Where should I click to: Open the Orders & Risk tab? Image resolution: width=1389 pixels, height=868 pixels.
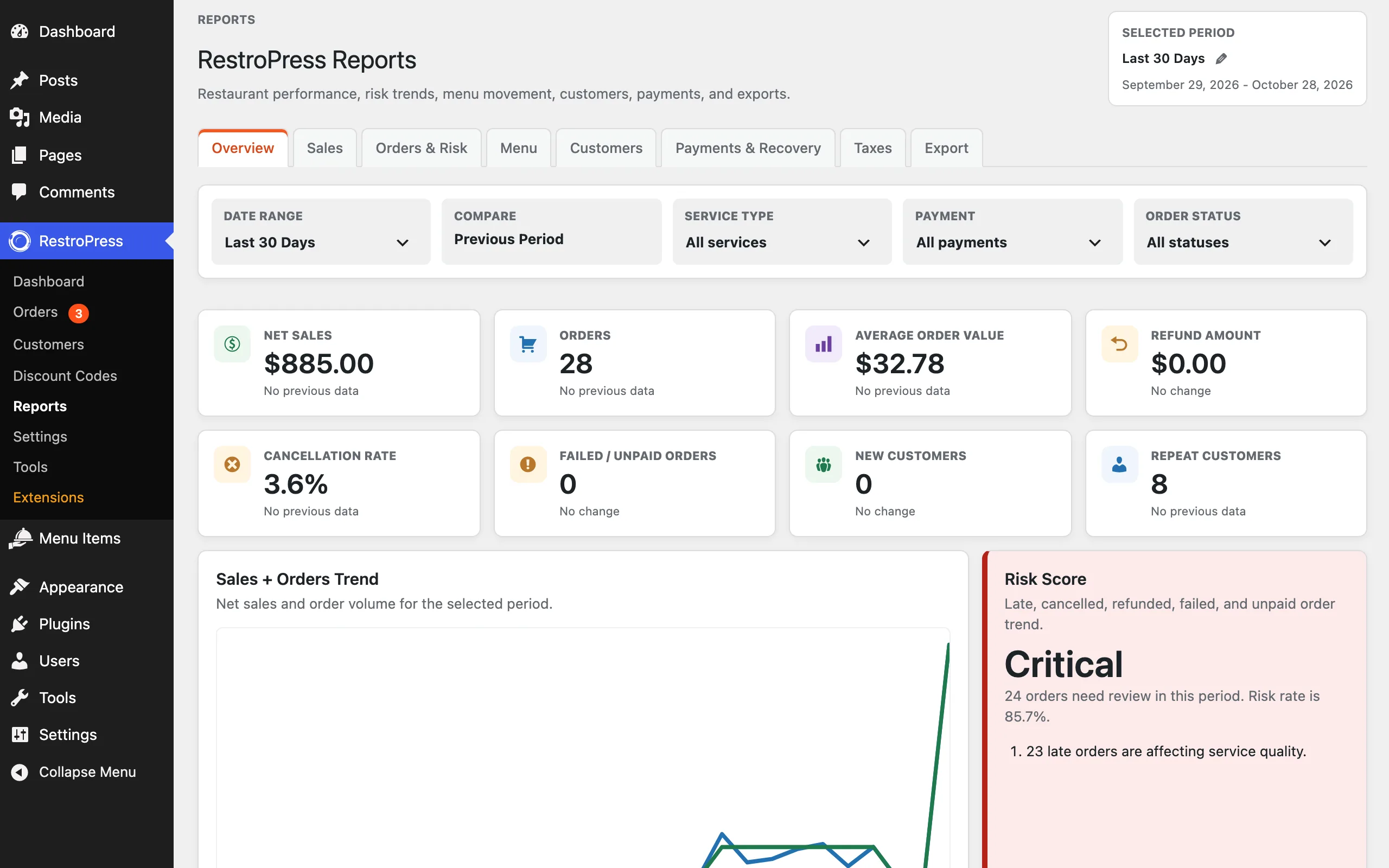[x=421, y=148]
